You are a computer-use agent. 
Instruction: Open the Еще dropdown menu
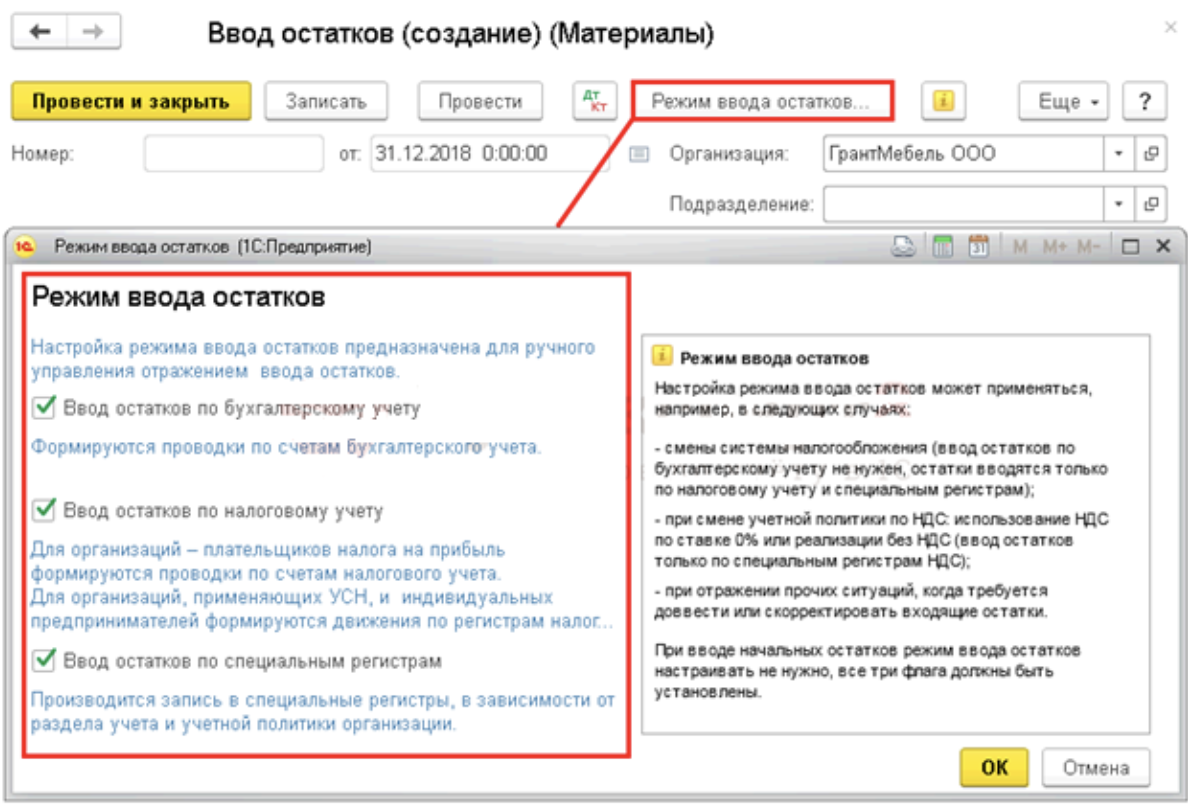[1065, 101]
